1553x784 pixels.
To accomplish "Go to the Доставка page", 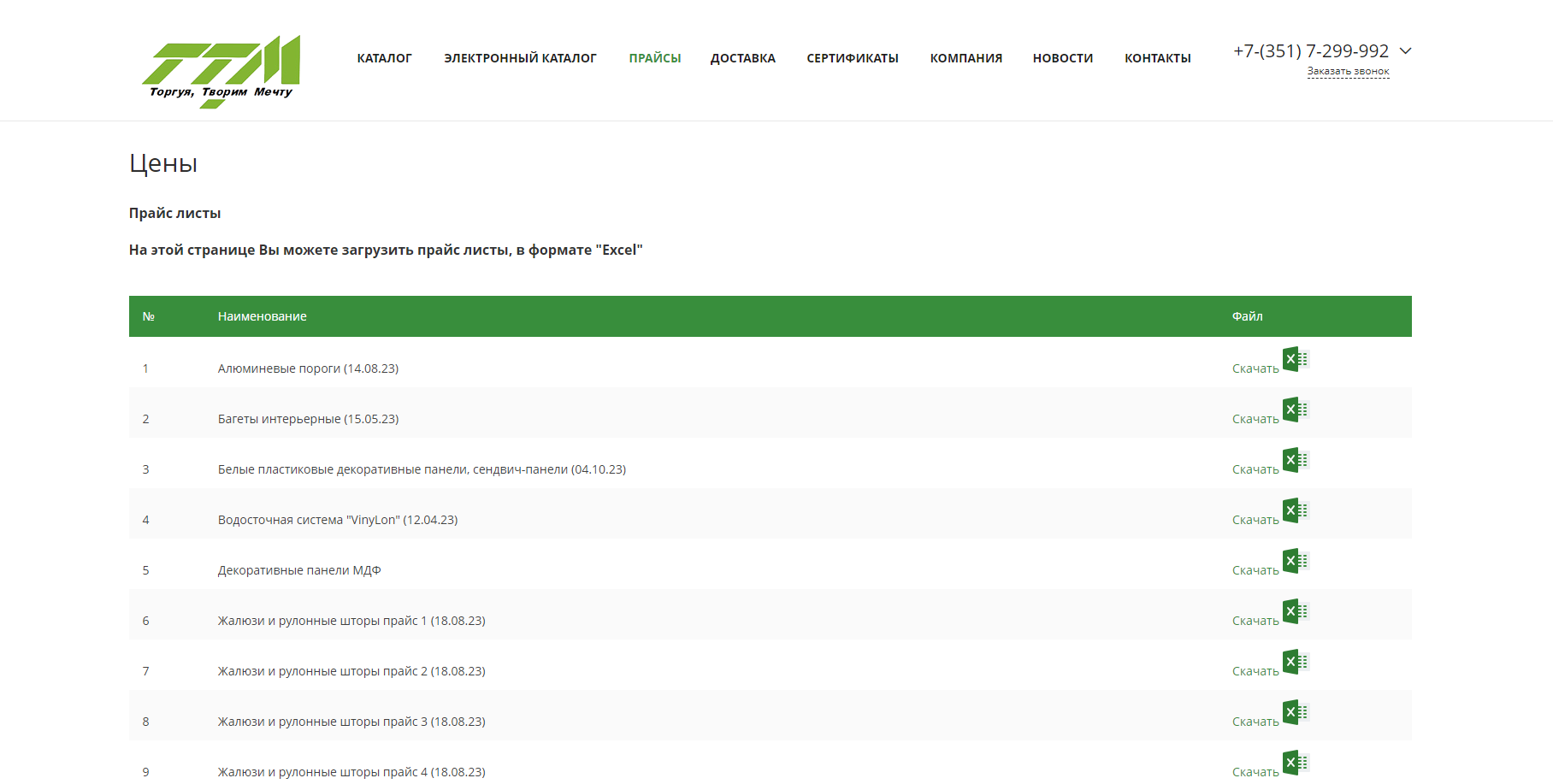I will tap(742, 58).
